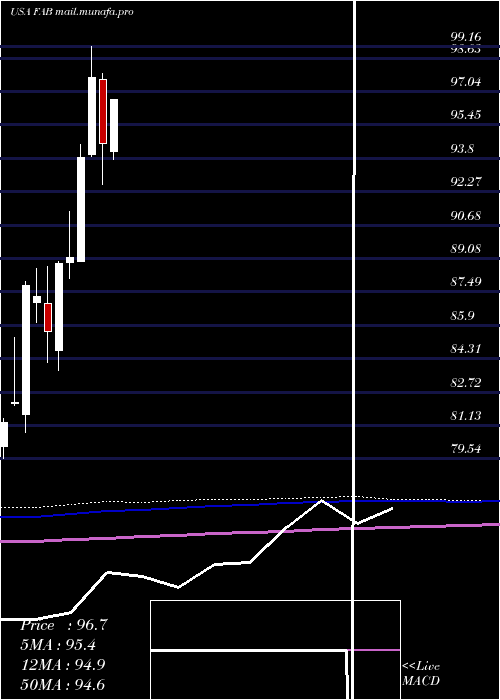Image resolution: width=500 pixels, height=700 pixels.
Task: Click the '12MA : 94.9' readout
Action: tap(62, 665)
